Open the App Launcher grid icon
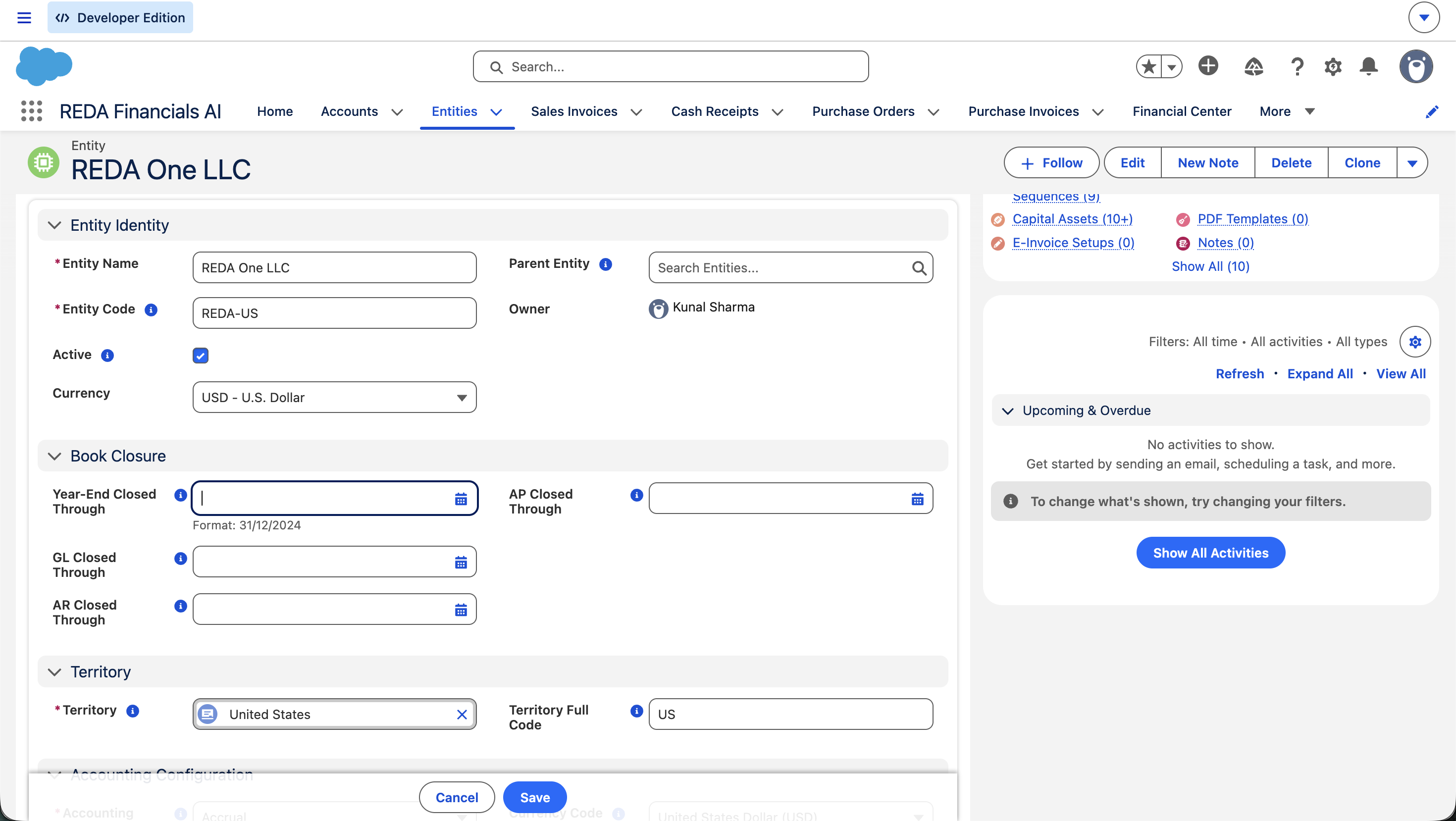 [32, 111]
